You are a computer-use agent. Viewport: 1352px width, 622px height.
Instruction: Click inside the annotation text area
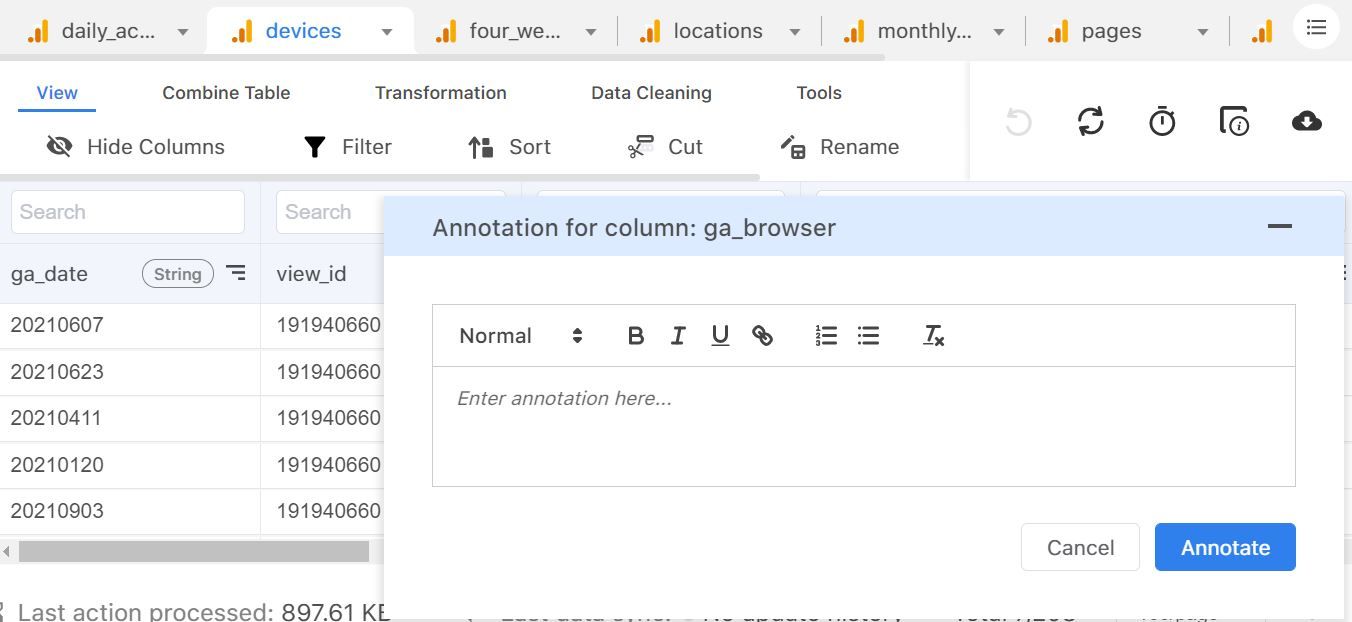click(864, 425)
